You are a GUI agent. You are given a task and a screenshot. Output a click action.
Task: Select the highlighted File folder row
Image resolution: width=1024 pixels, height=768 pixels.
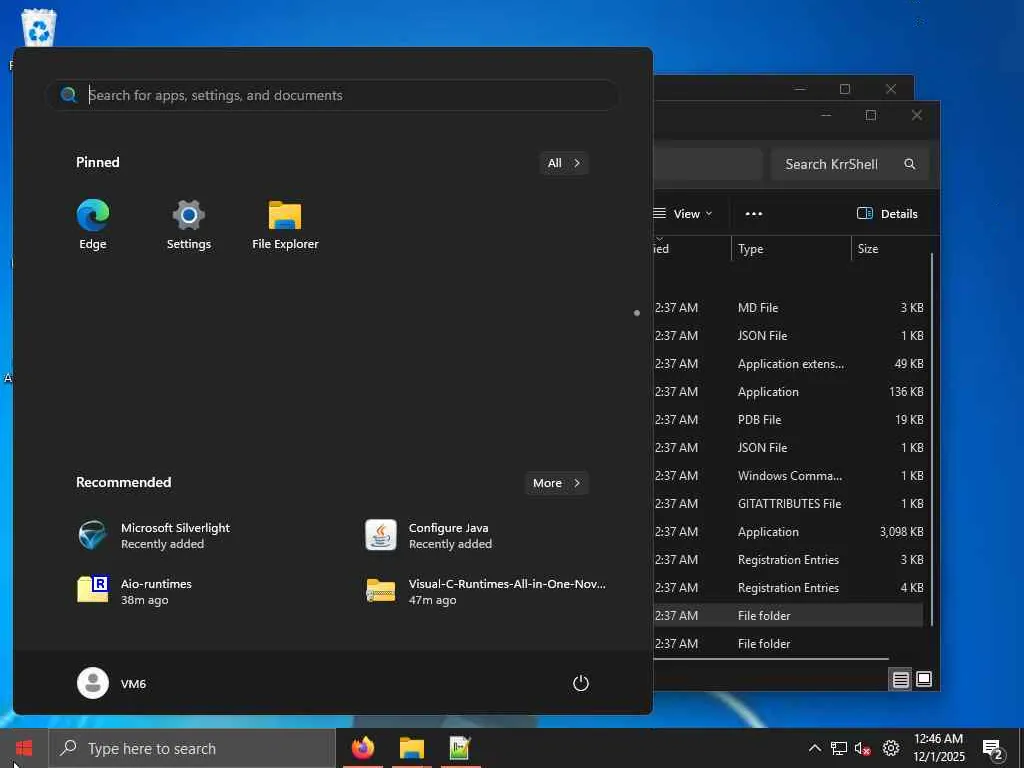pyautogui.click(x=788, y=616)
